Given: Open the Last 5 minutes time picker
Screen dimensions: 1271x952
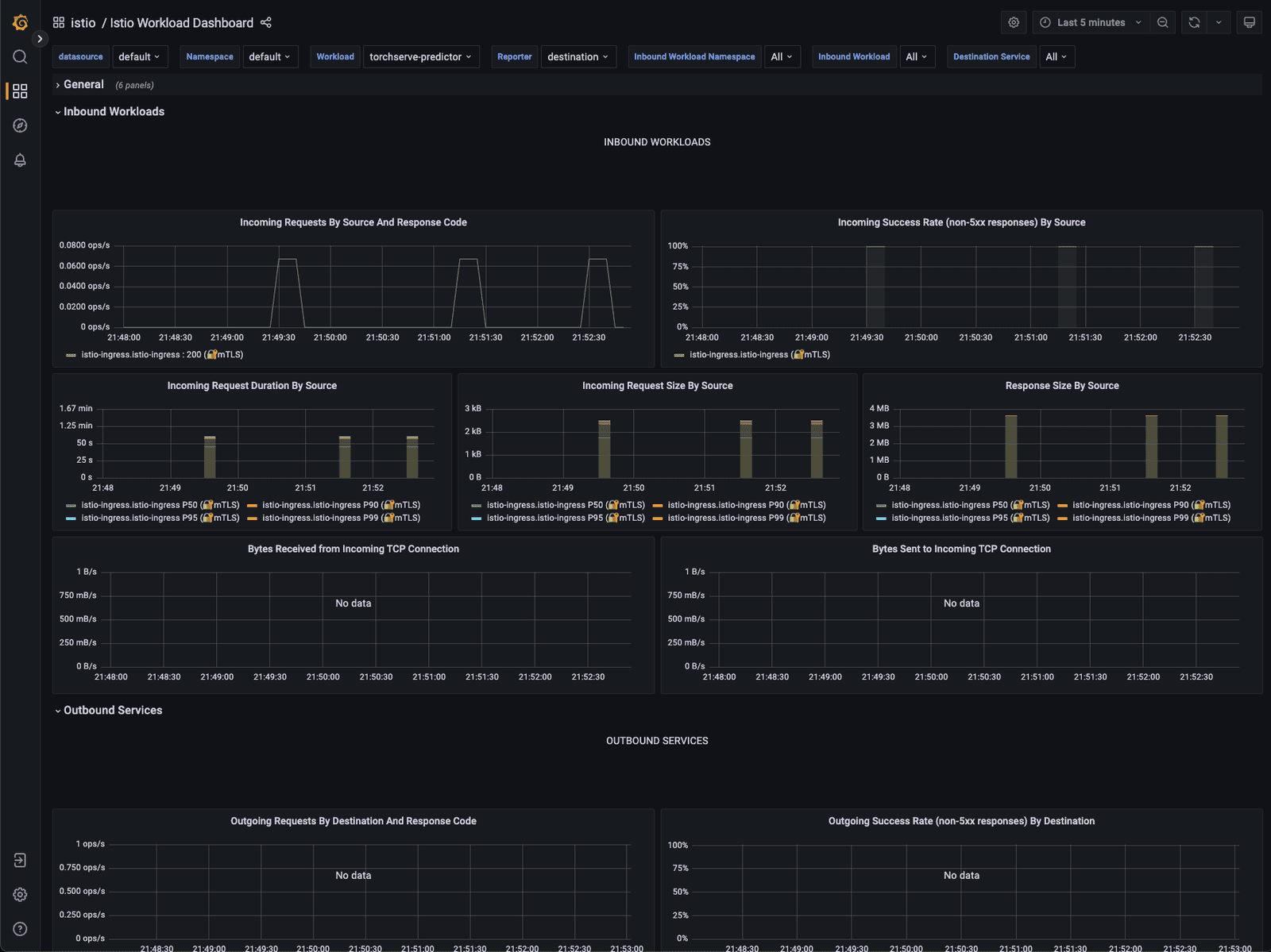Looking at the screenshot, I should (1091, 22).
